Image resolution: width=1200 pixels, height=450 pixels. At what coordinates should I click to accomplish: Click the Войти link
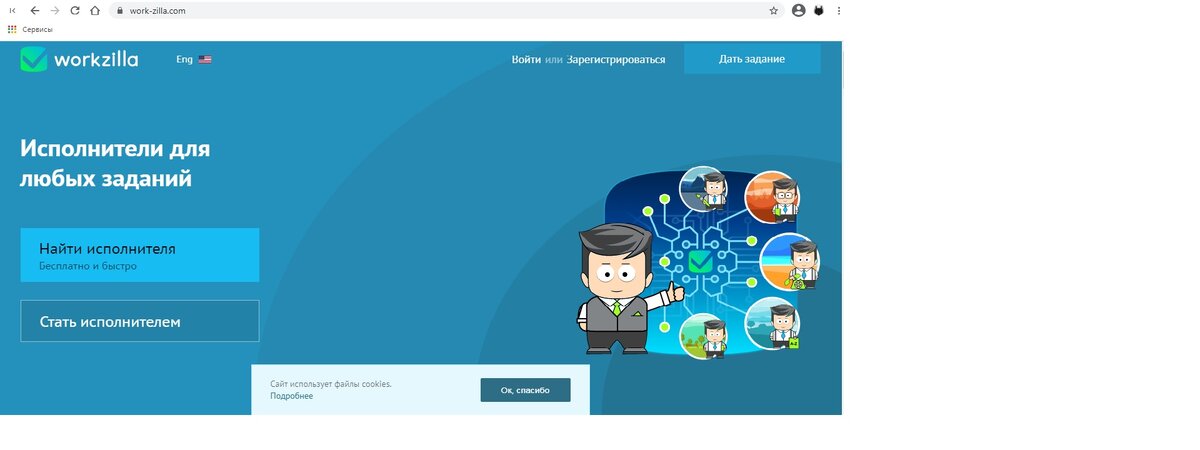[x=526, y=59]
